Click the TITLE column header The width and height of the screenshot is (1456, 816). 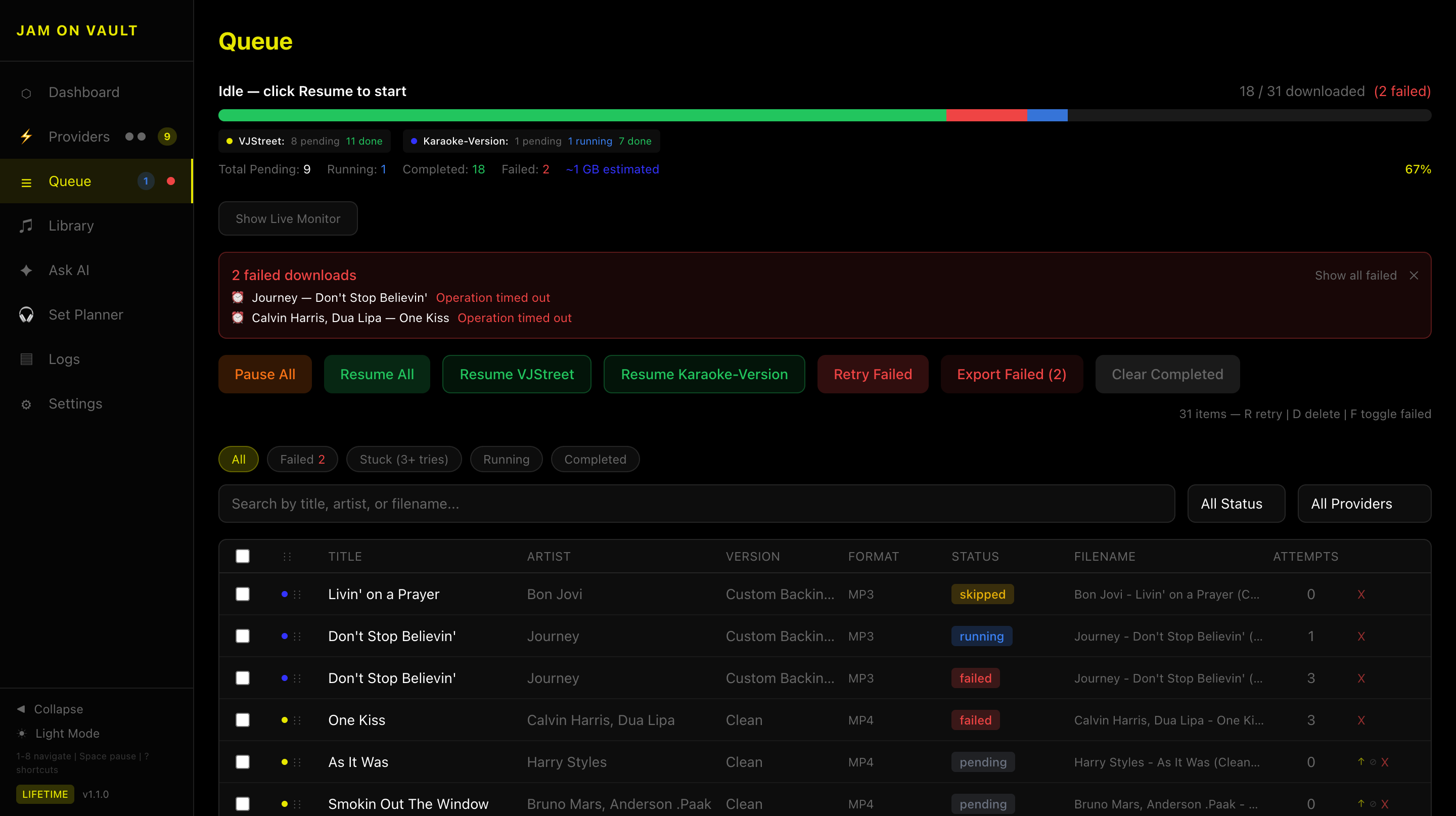(x=345, y=557)
